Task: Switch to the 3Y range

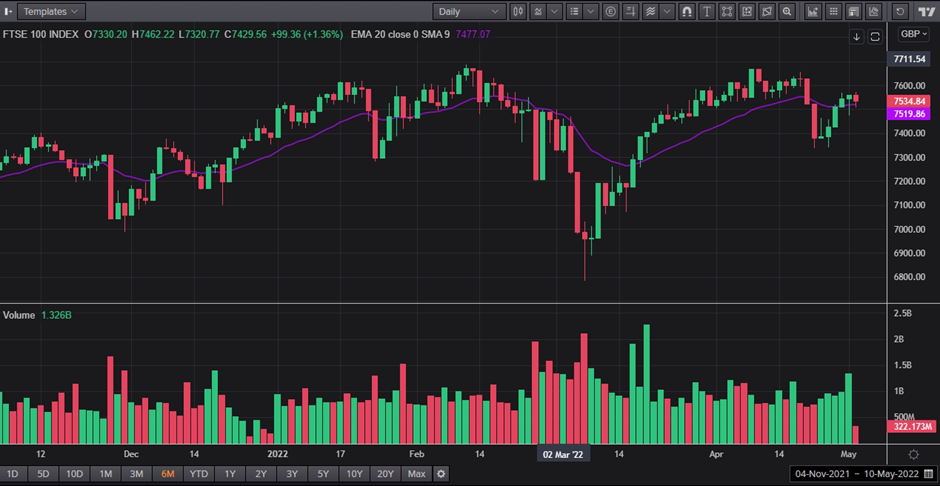Action: point(292,474)
